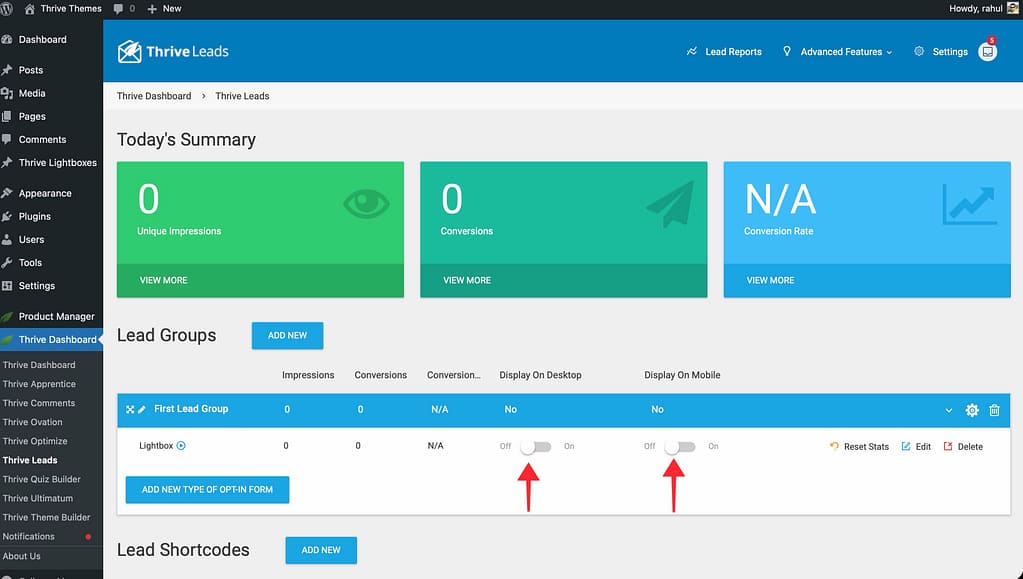The width and height of the screenshot is (1023, 579).
Task: Click Add New button beside Lead Groups
Action: (x=287, y=335)
